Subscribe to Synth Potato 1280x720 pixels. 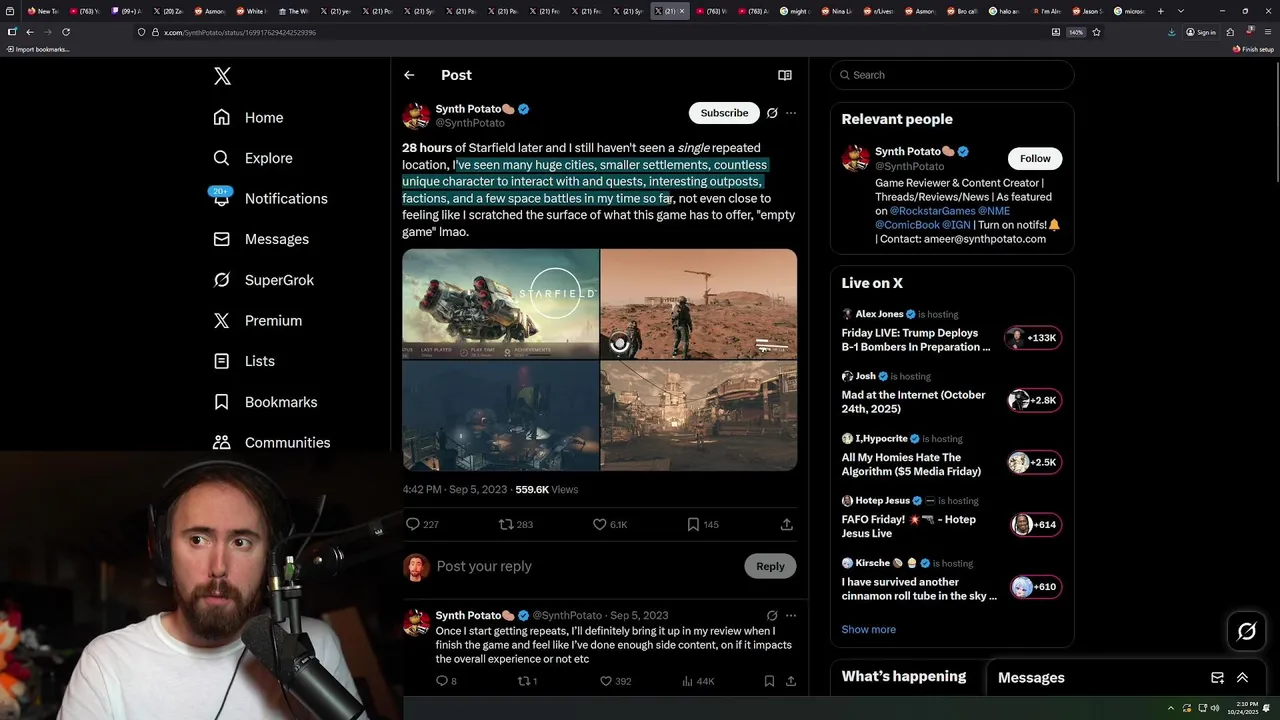(x=724, y=113)
